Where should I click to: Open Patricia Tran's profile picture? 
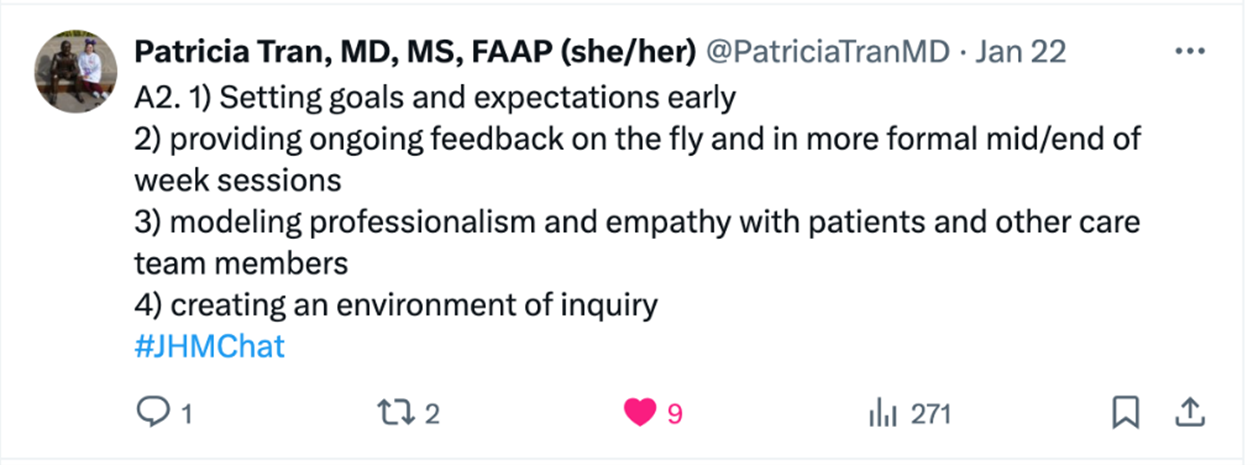point(76,71)
